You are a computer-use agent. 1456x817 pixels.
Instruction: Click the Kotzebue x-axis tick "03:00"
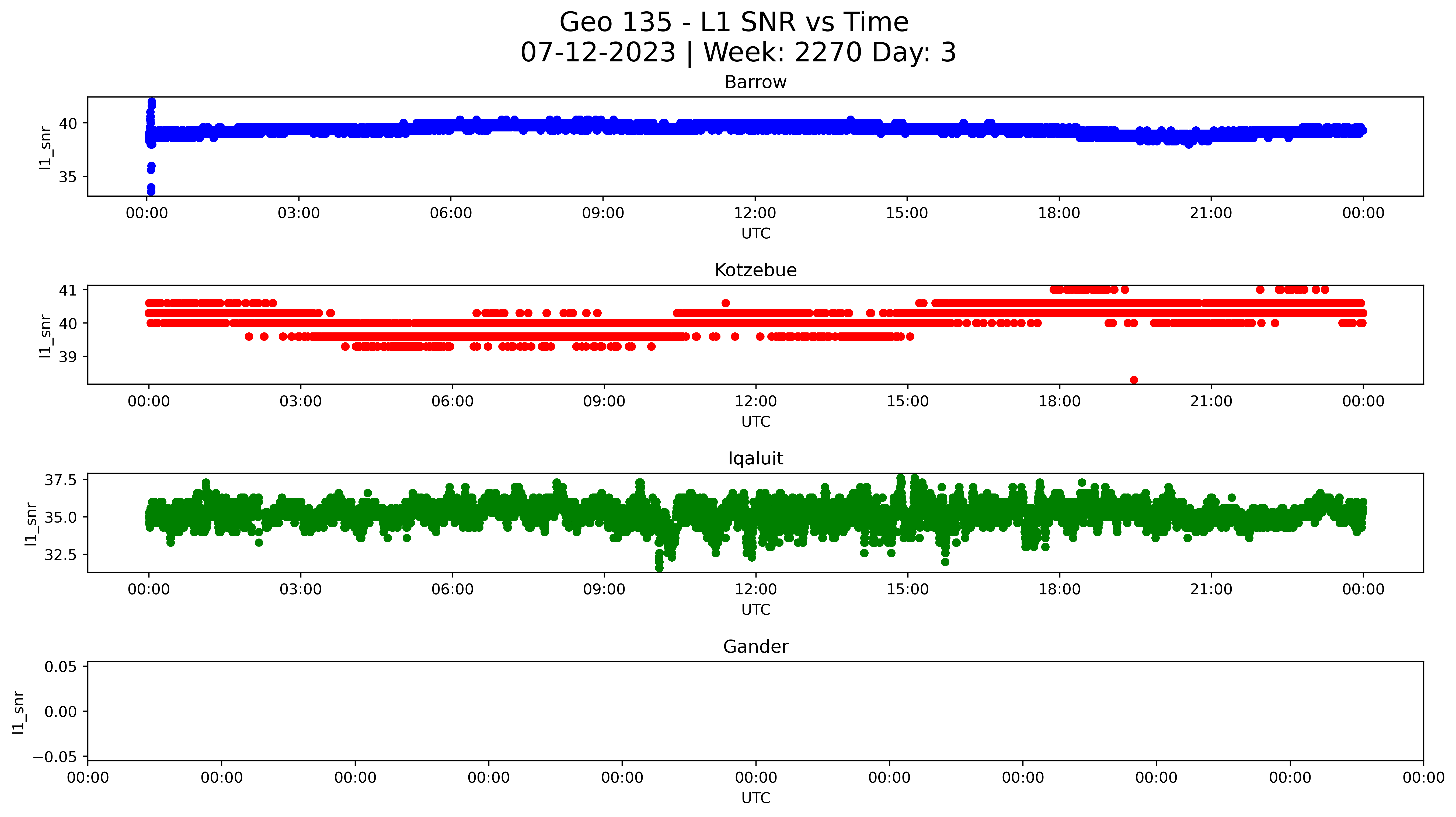coord(301,401)
